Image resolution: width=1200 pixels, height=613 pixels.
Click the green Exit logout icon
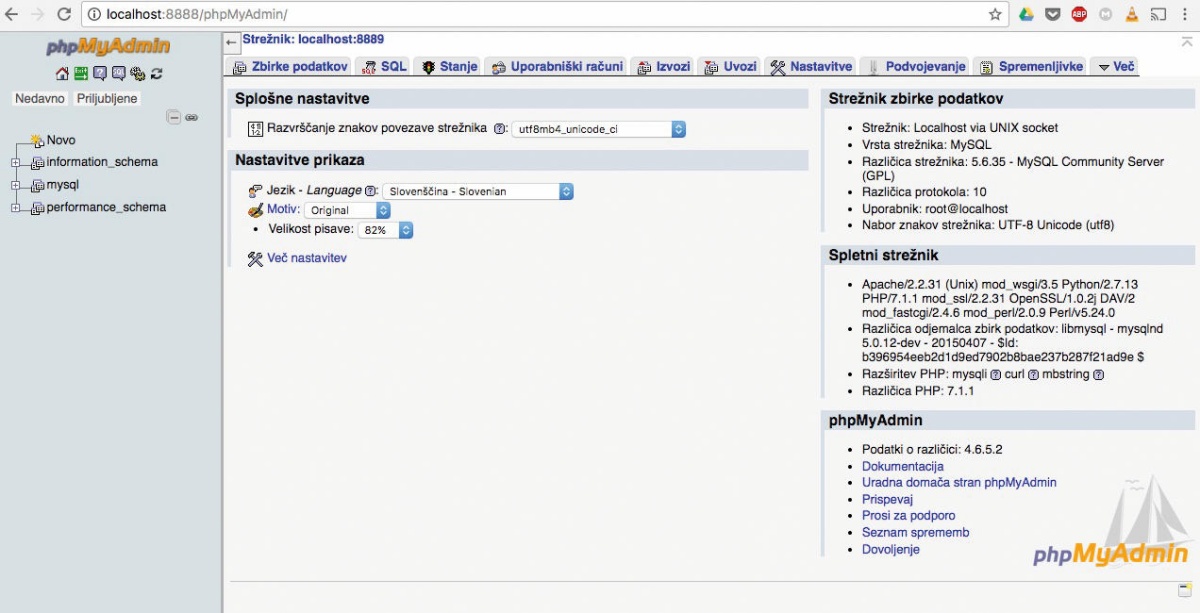pyautogui.click(x=81, y=74)
